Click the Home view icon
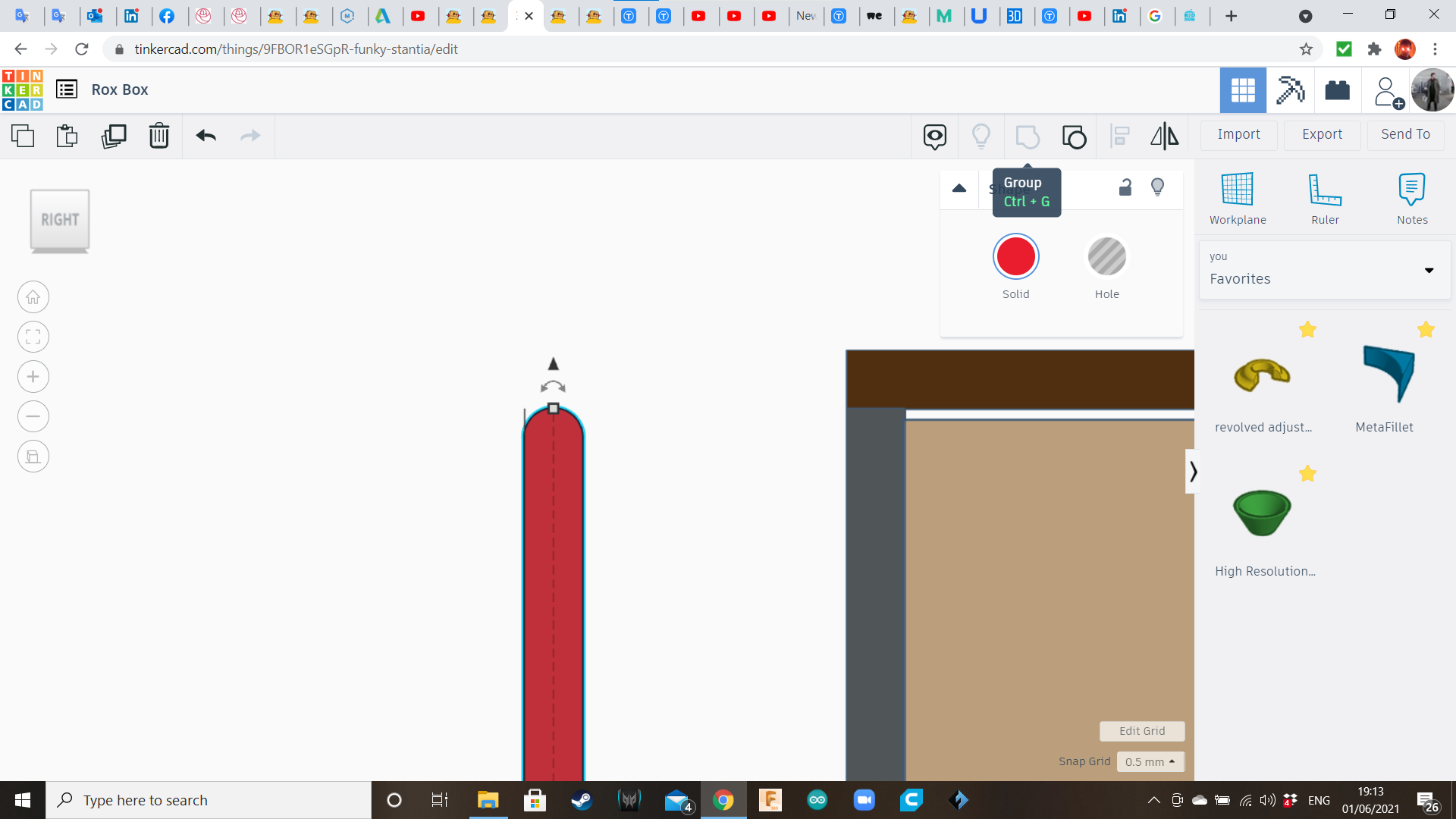The height and width of the screenshot is (819, 1456). (x=33, y=297)
